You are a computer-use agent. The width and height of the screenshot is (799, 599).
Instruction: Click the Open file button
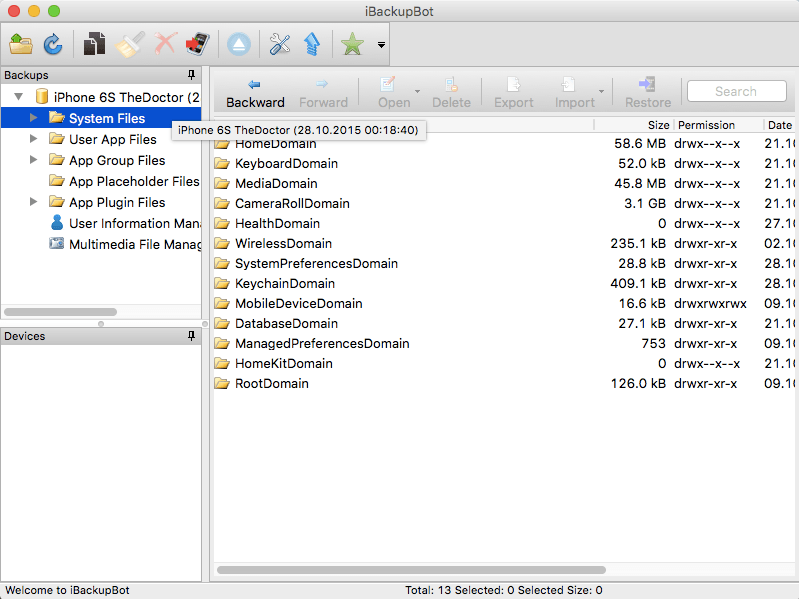393,93
